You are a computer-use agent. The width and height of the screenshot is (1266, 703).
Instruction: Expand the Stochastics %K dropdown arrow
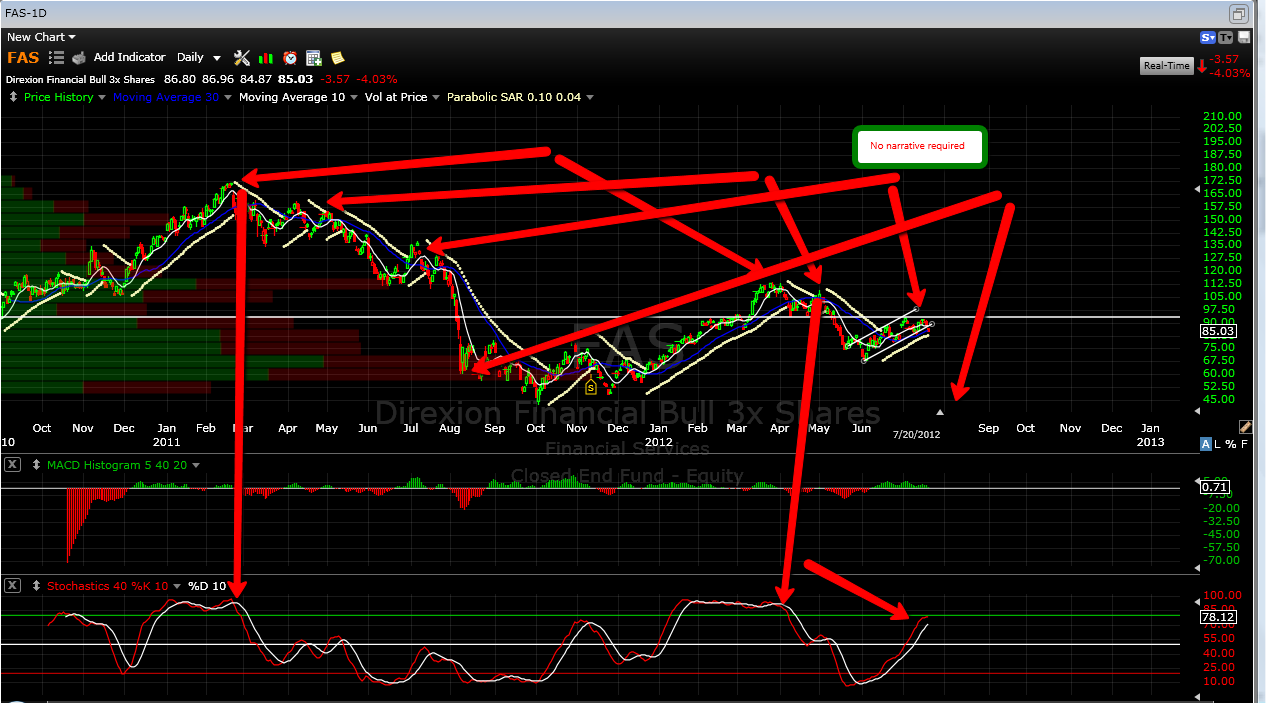click(x=177, y=585)
